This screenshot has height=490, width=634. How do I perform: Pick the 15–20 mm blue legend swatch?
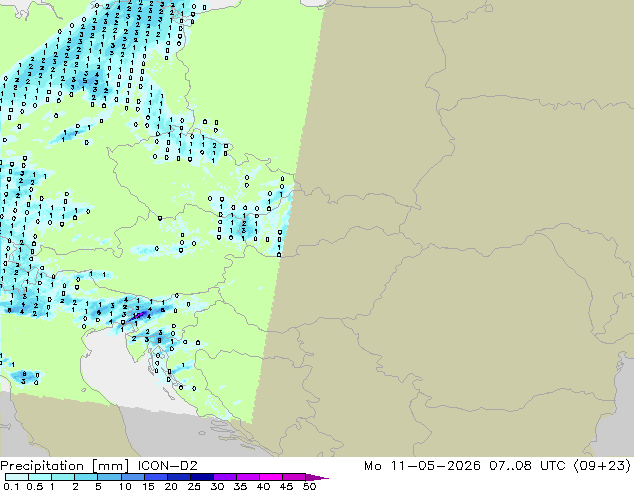click(155, 477)
